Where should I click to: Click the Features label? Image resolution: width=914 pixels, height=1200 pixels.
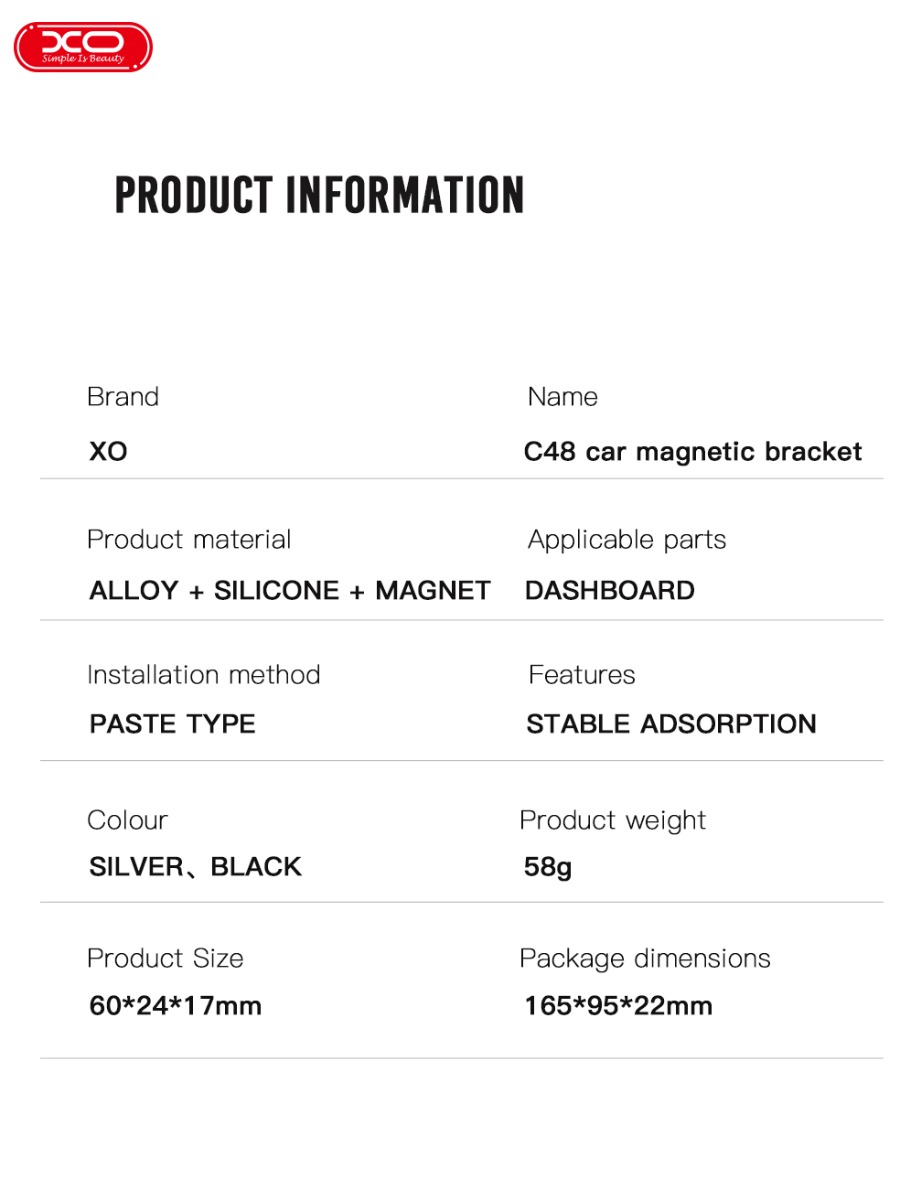[581, 675]
